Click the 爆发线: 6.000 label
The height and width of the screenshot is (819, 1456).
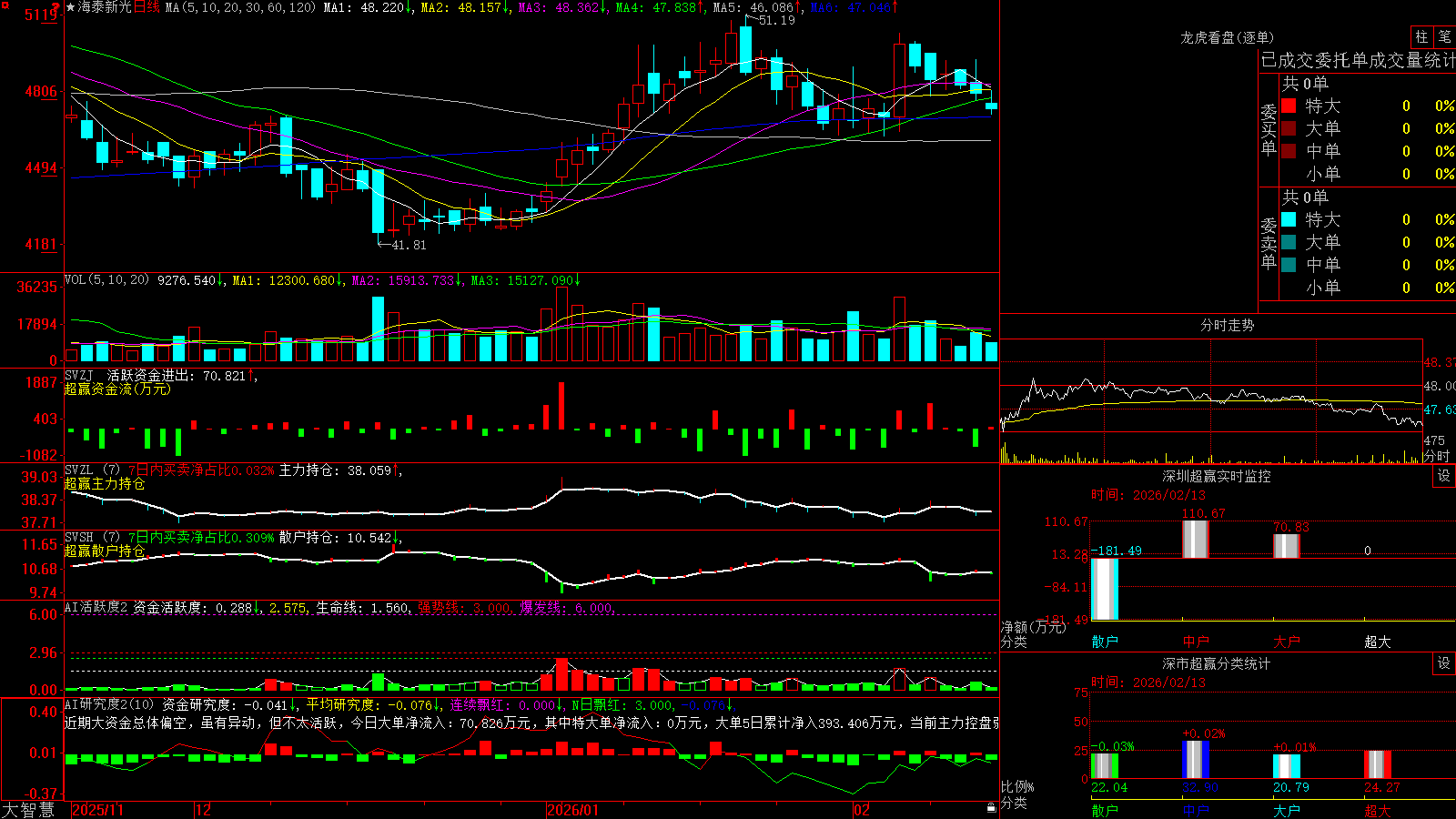click(567, 608)
